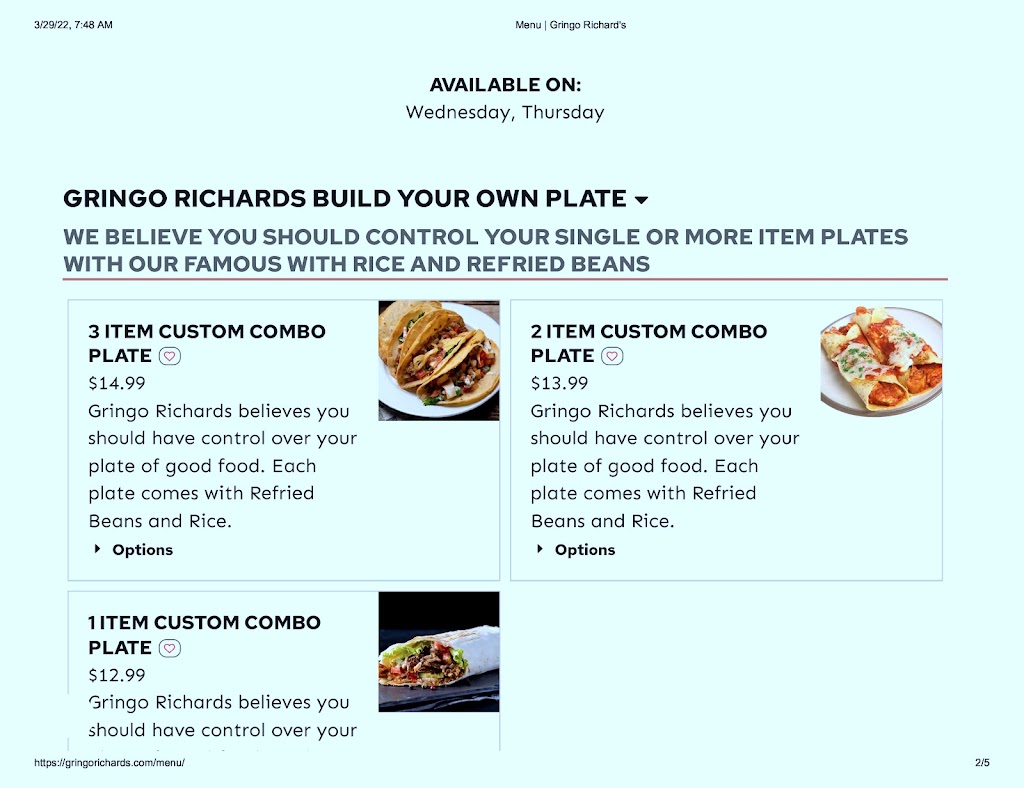Click the Available On: Wednesday, Thursday text
1024x788 pixels.
click(505, 99)
